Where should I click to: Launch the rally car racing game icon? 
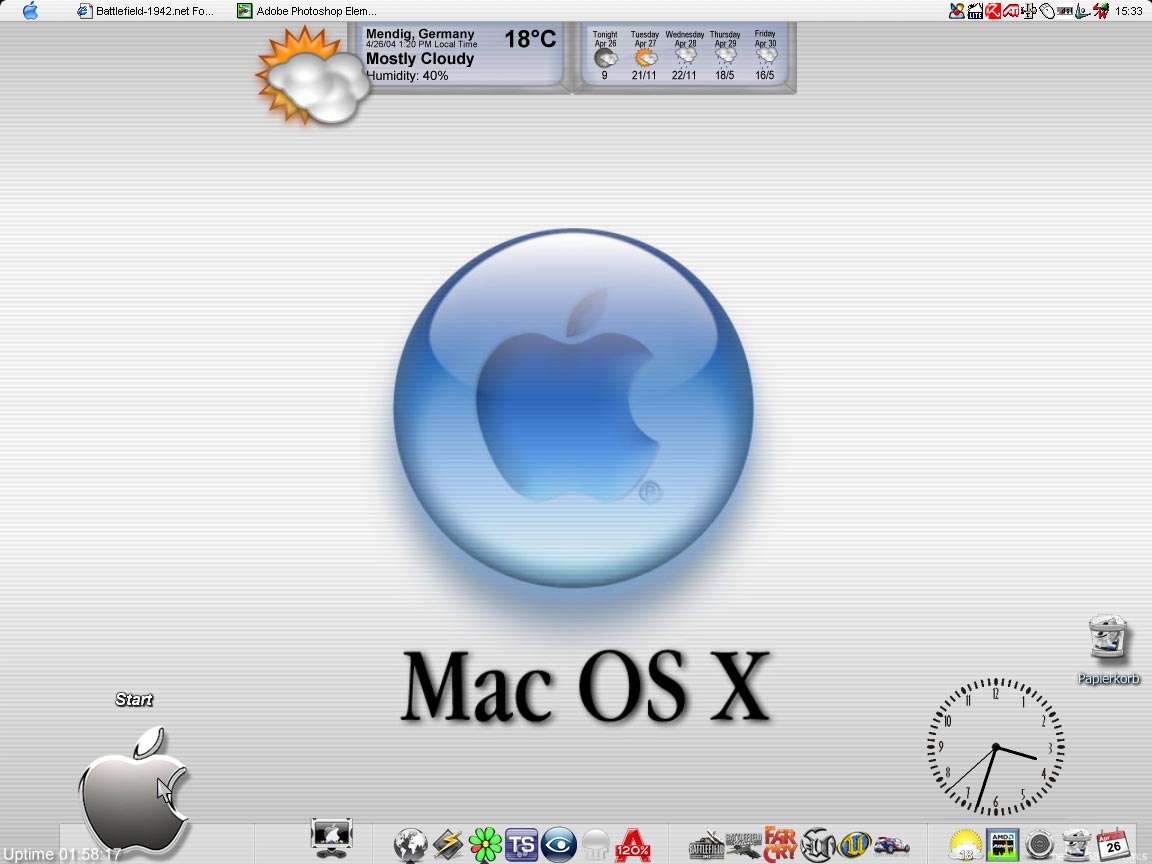point(892,845)
